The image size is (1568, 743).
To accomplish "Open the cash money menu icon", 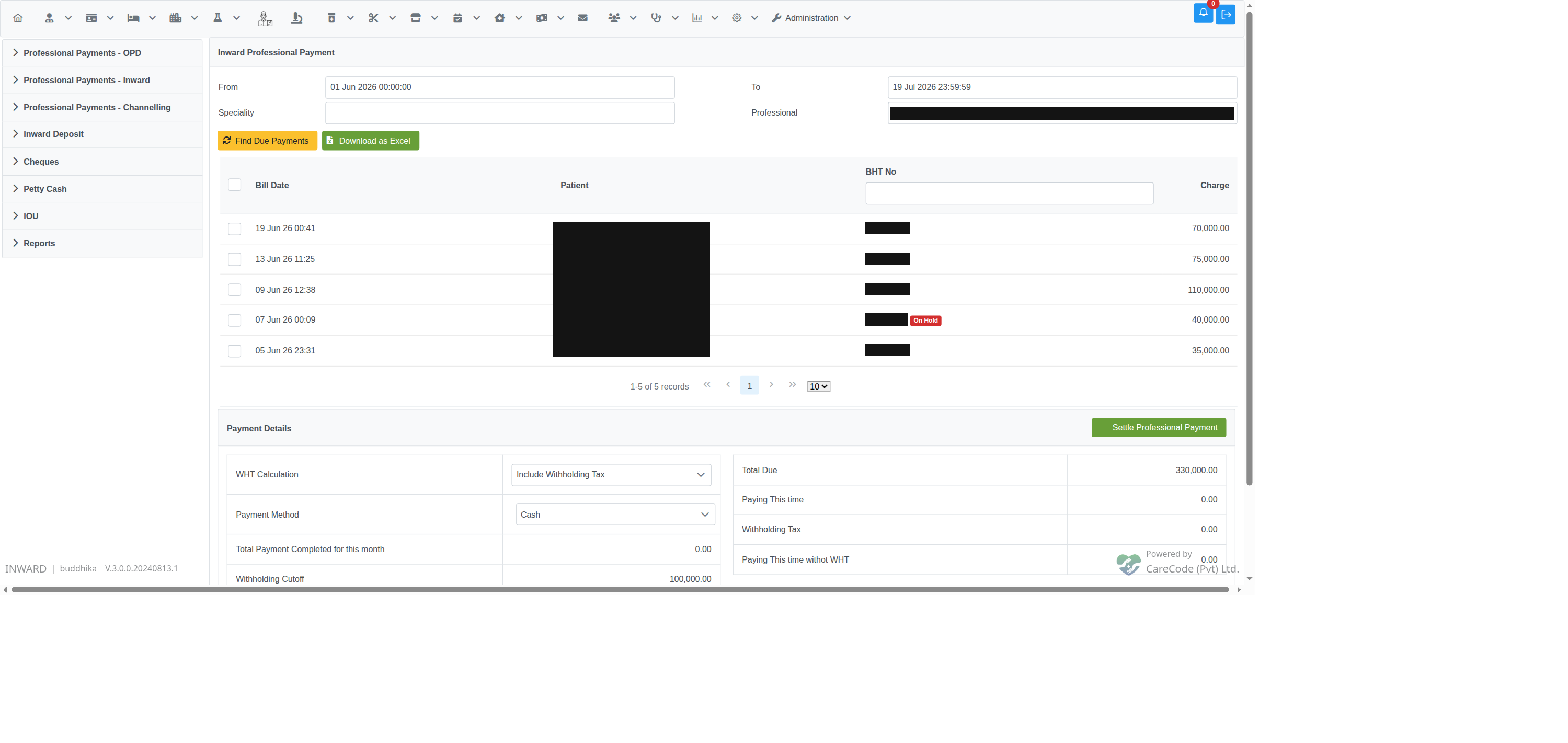I will click(x=542, y=18).
